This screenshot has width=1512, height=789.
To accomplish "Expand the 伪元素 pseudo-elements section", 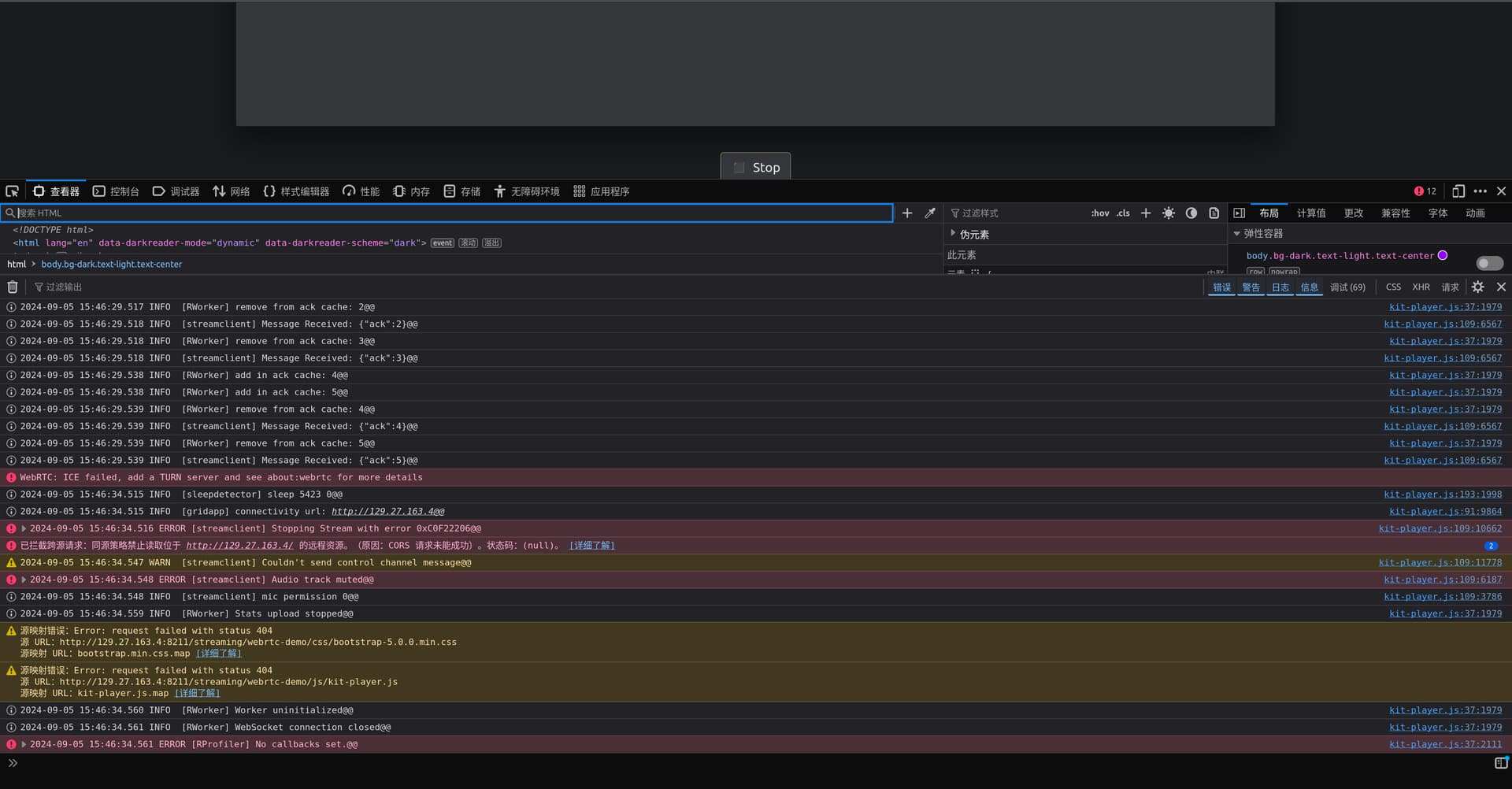I will [x=953, y=233].
